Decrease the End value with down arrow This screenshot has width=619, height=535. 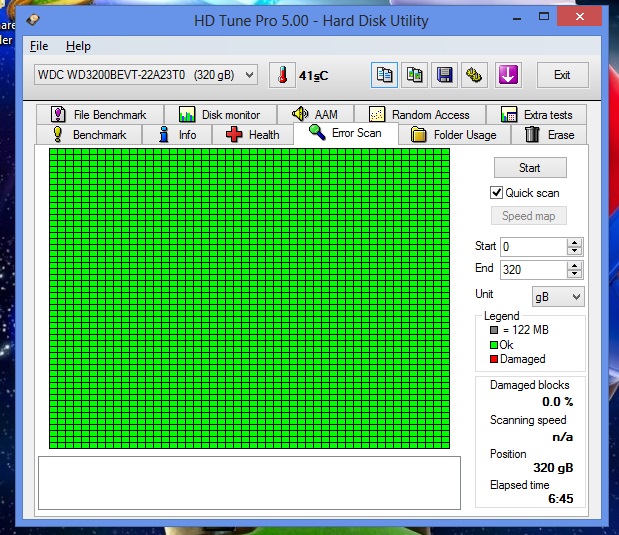point(574,273)
